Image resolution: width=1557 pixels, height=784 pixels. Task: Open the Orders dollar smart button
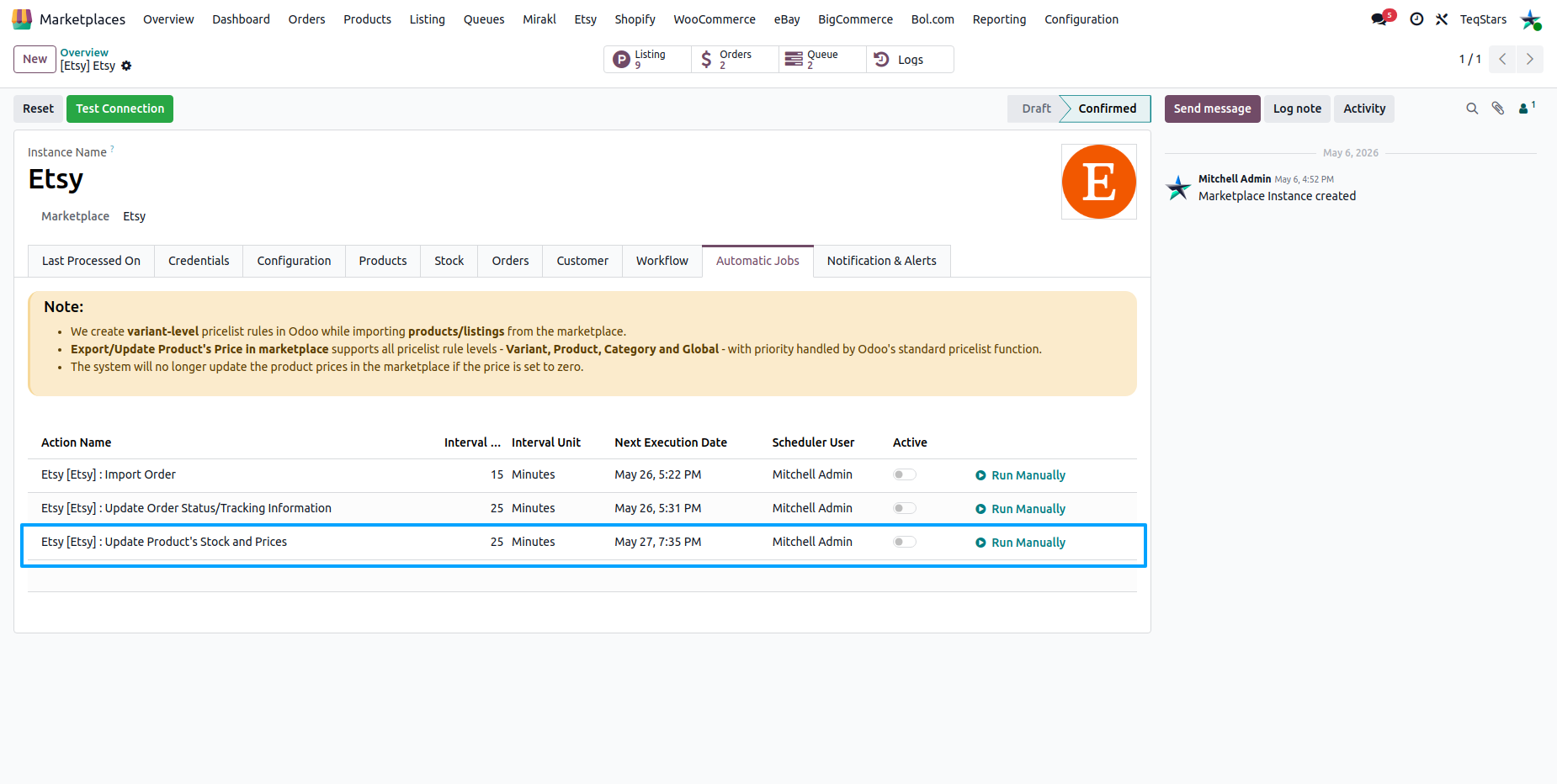735,59
